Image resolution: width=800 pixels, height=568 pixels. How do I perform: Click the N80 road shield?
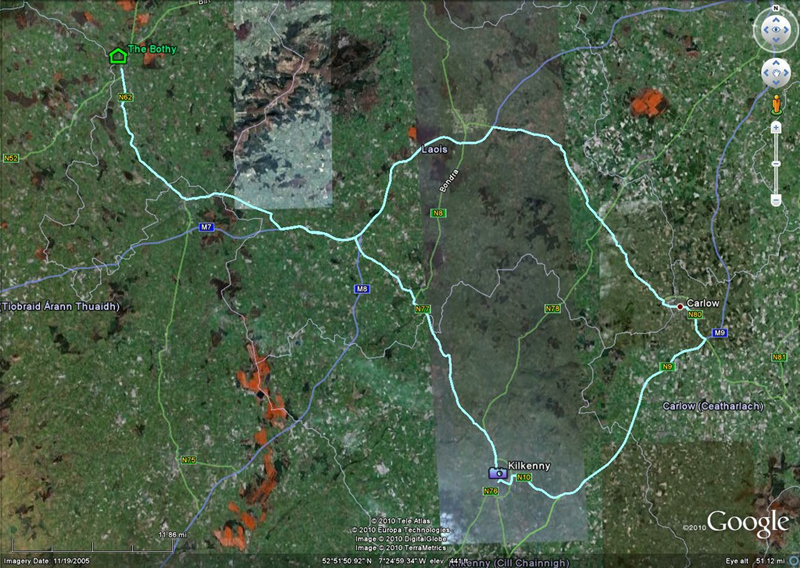(x=695, y=315)
